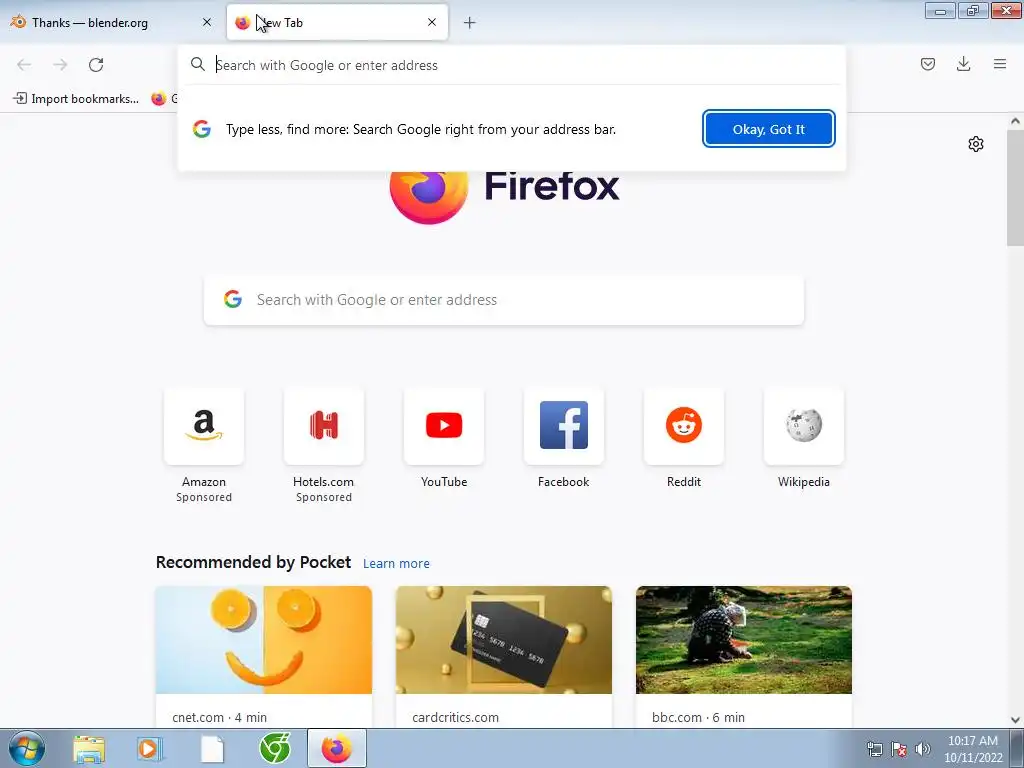1024x768 pixels.
Task: Click the vertical scrollbar thumb
Action: tap(1015, 187)
